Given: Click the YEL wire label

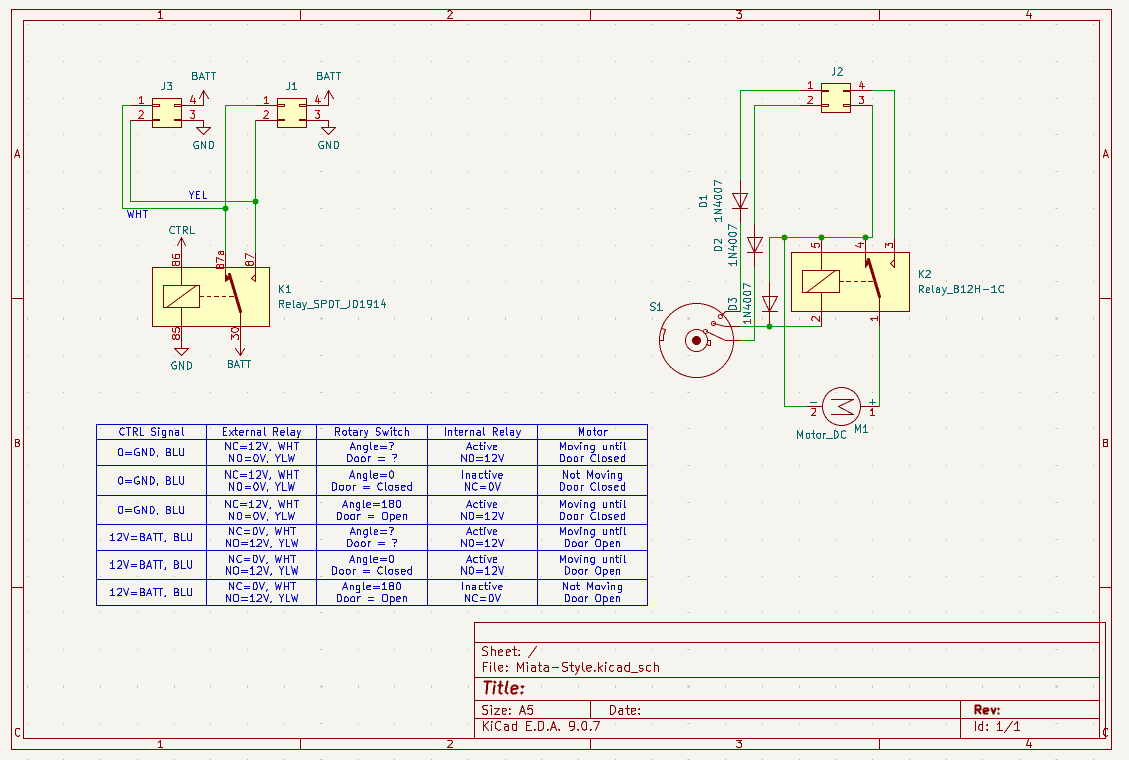Looking at the screenshot, I should tap(198, 195).
